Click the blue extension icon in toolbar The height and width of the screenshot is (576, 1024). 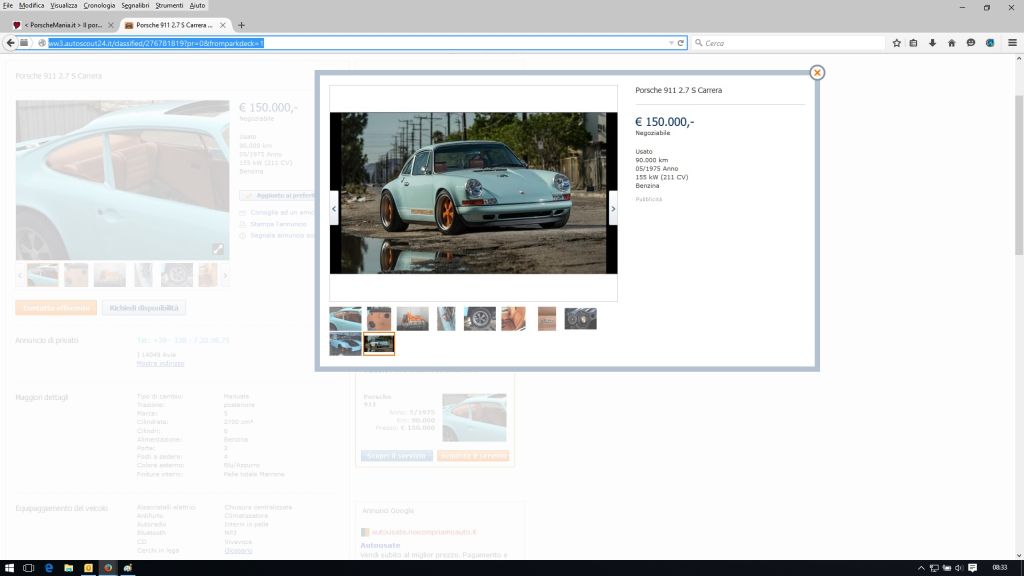[990, 43]
